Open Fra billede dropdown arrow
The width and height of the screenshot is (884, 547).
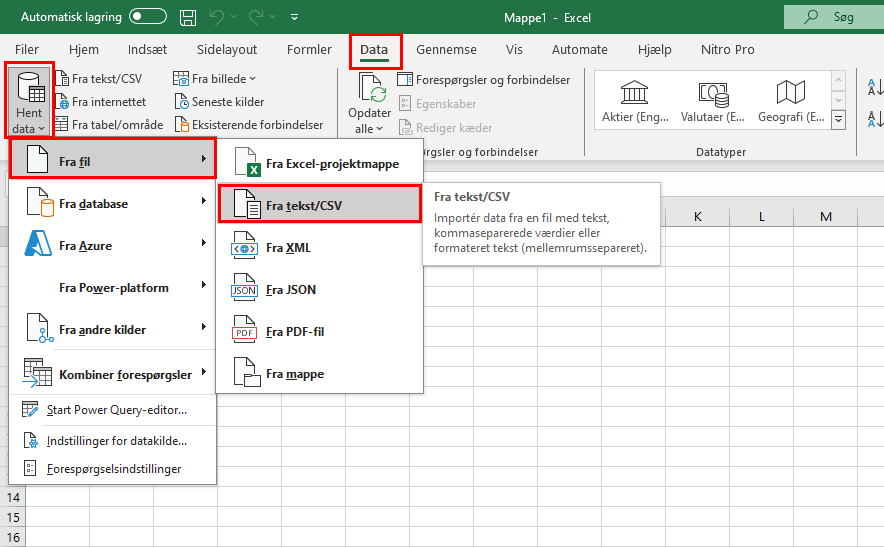pyautogui.click(x=253, y=79)
